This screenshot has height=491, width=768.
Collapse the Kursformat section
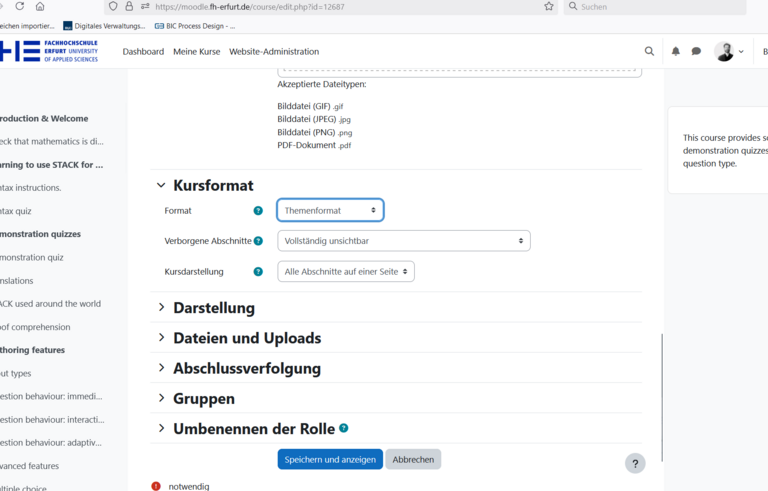pyautogui.click(x=161, y=185)
